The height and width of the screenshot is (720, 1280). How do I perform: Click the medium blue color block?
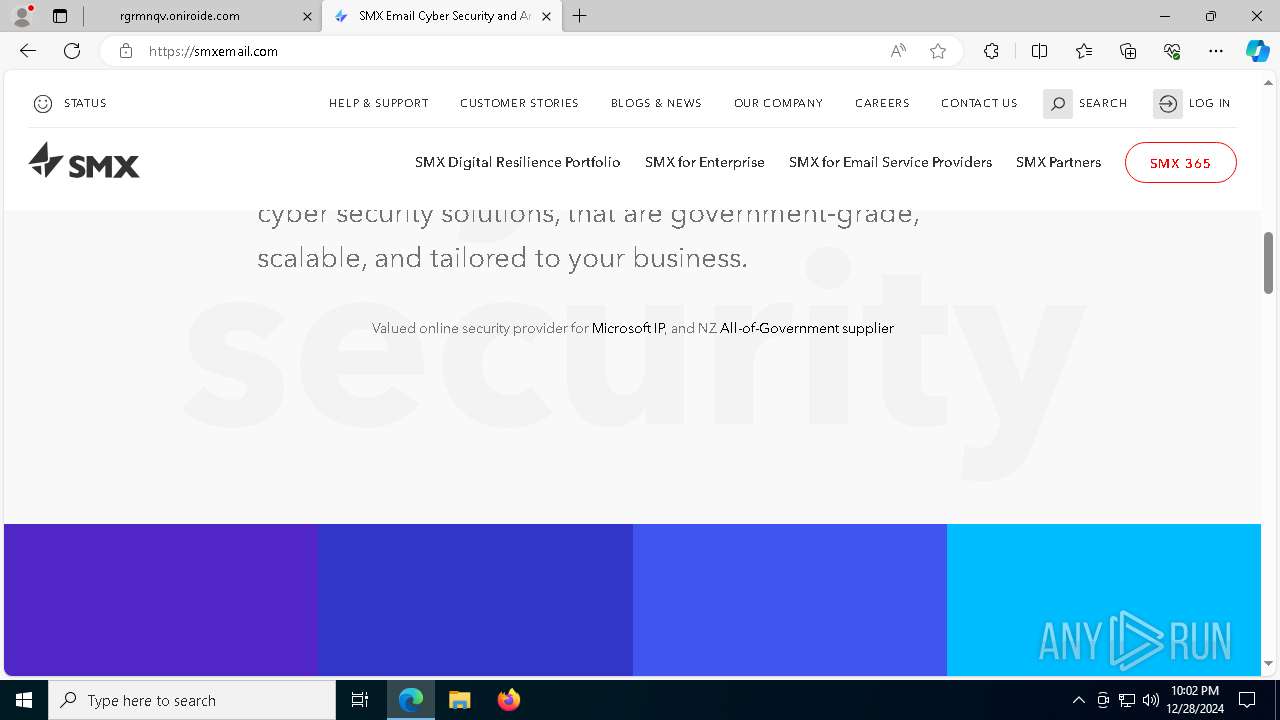click(x=790, y=600)
